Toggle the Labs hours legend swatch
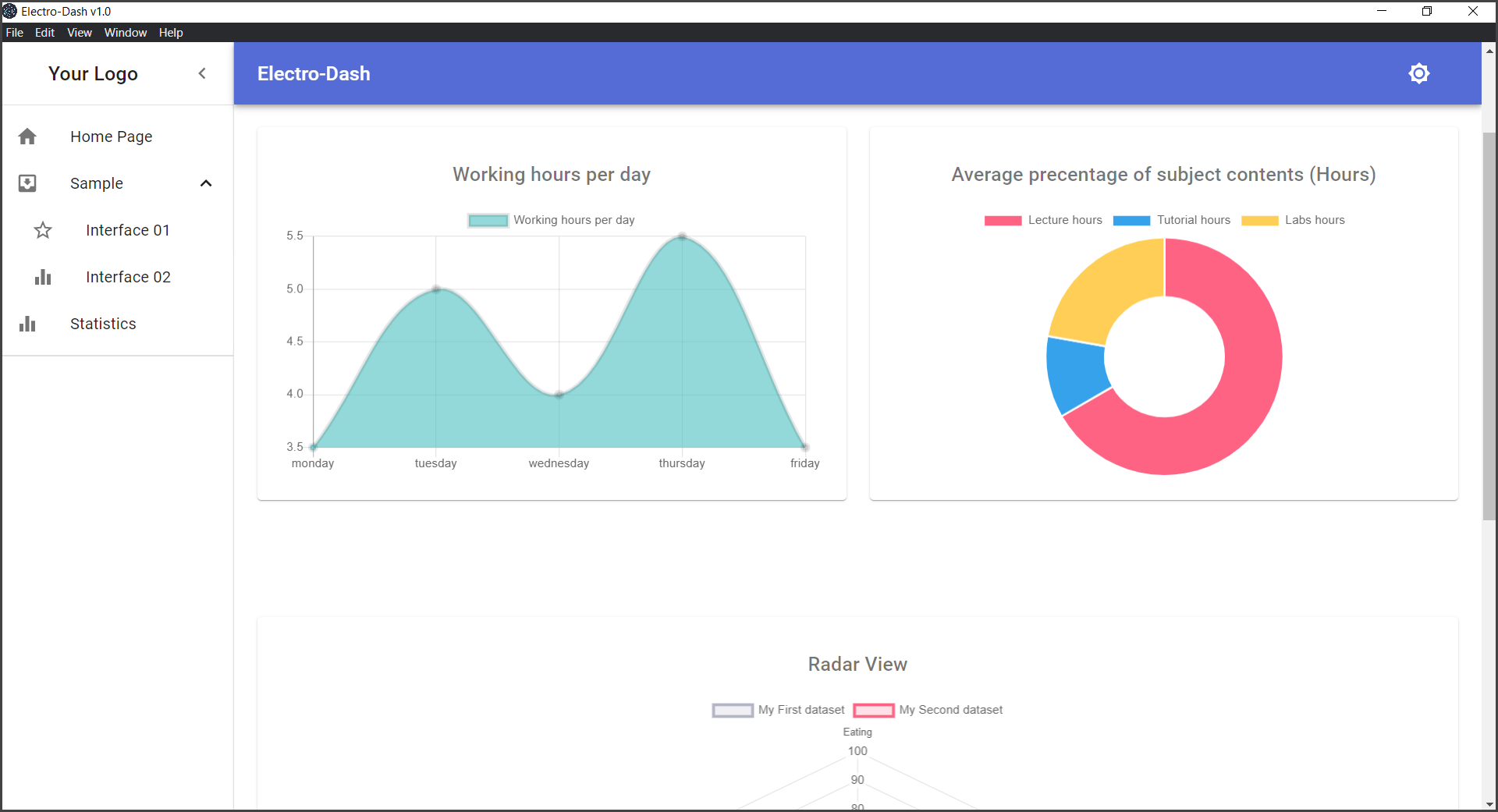This screenshot has height=812, width=1498. click(x=1260, y=220)
